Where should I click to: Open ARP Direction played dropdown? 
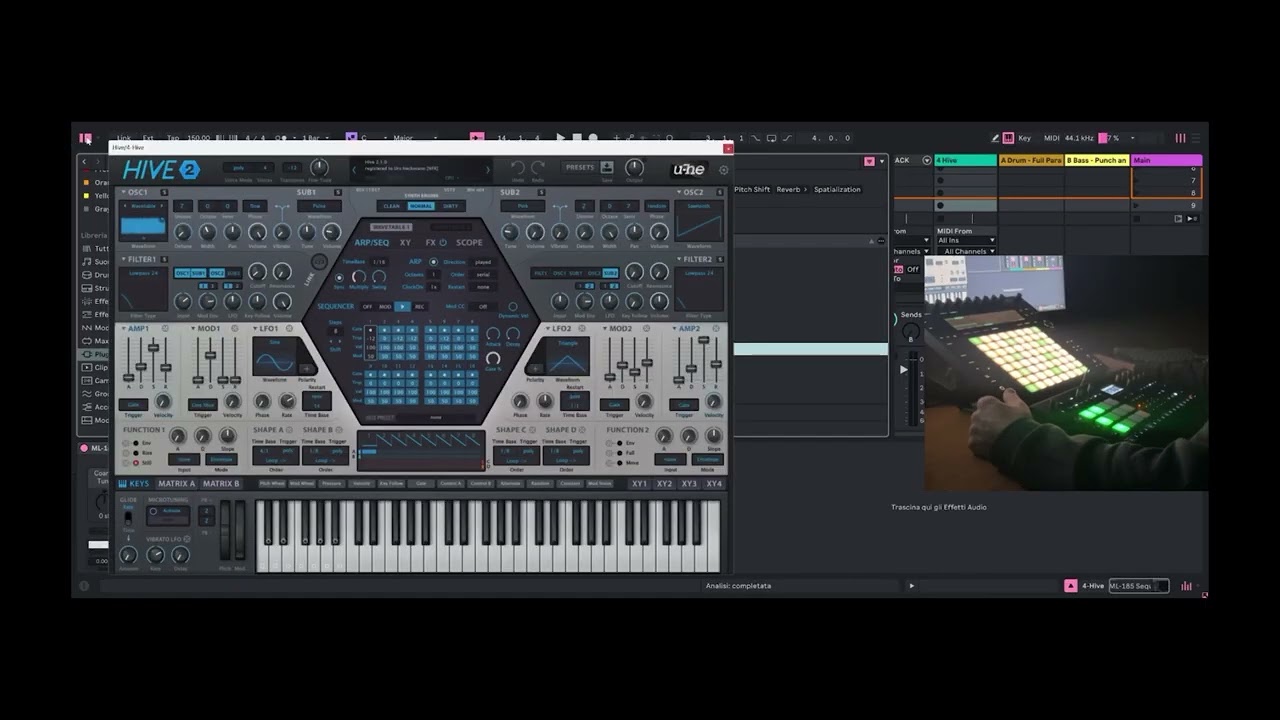(x=483, y=262)
